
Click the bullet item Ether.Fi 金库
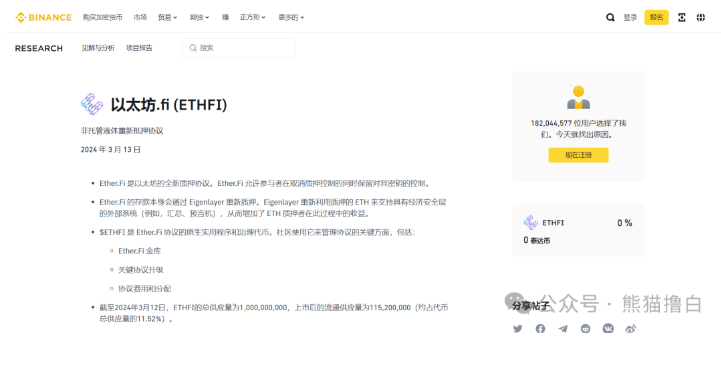(x=140, y=251)
